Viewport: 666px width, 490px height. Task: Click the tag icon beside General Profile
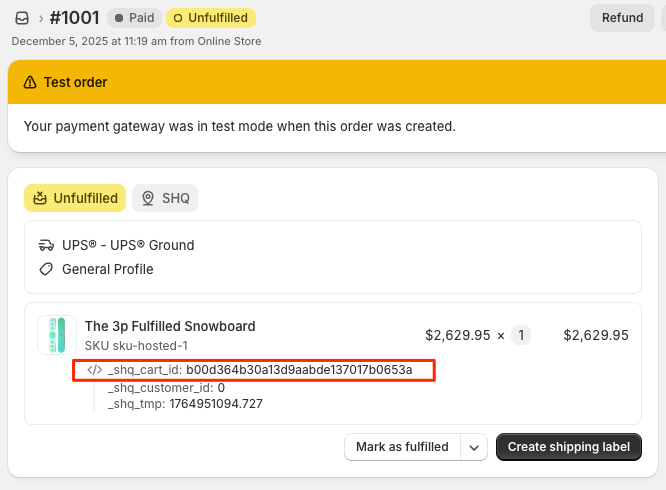(x=46, y=269)
